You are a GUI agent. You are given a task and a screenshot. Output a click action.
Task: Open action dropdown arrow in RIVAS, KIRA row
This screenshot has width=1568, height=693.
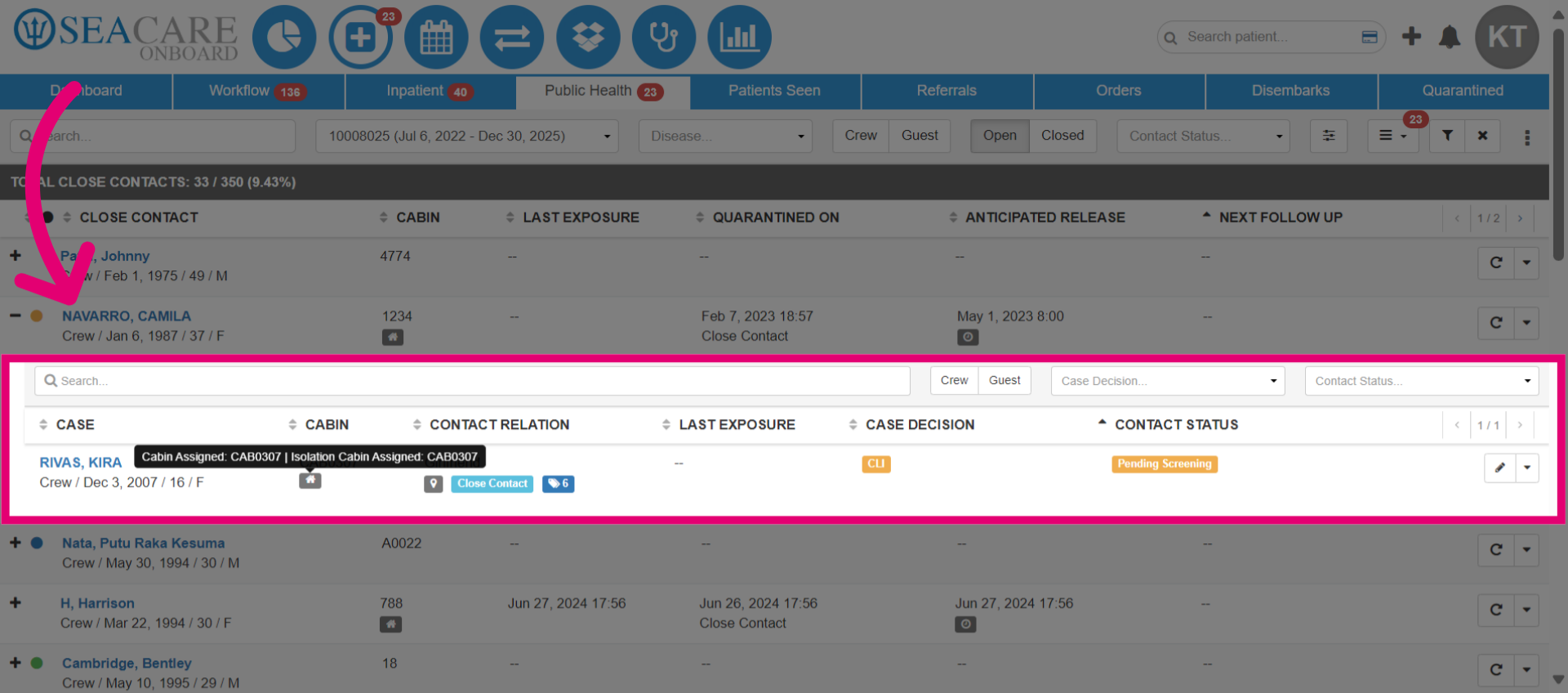1527,468
